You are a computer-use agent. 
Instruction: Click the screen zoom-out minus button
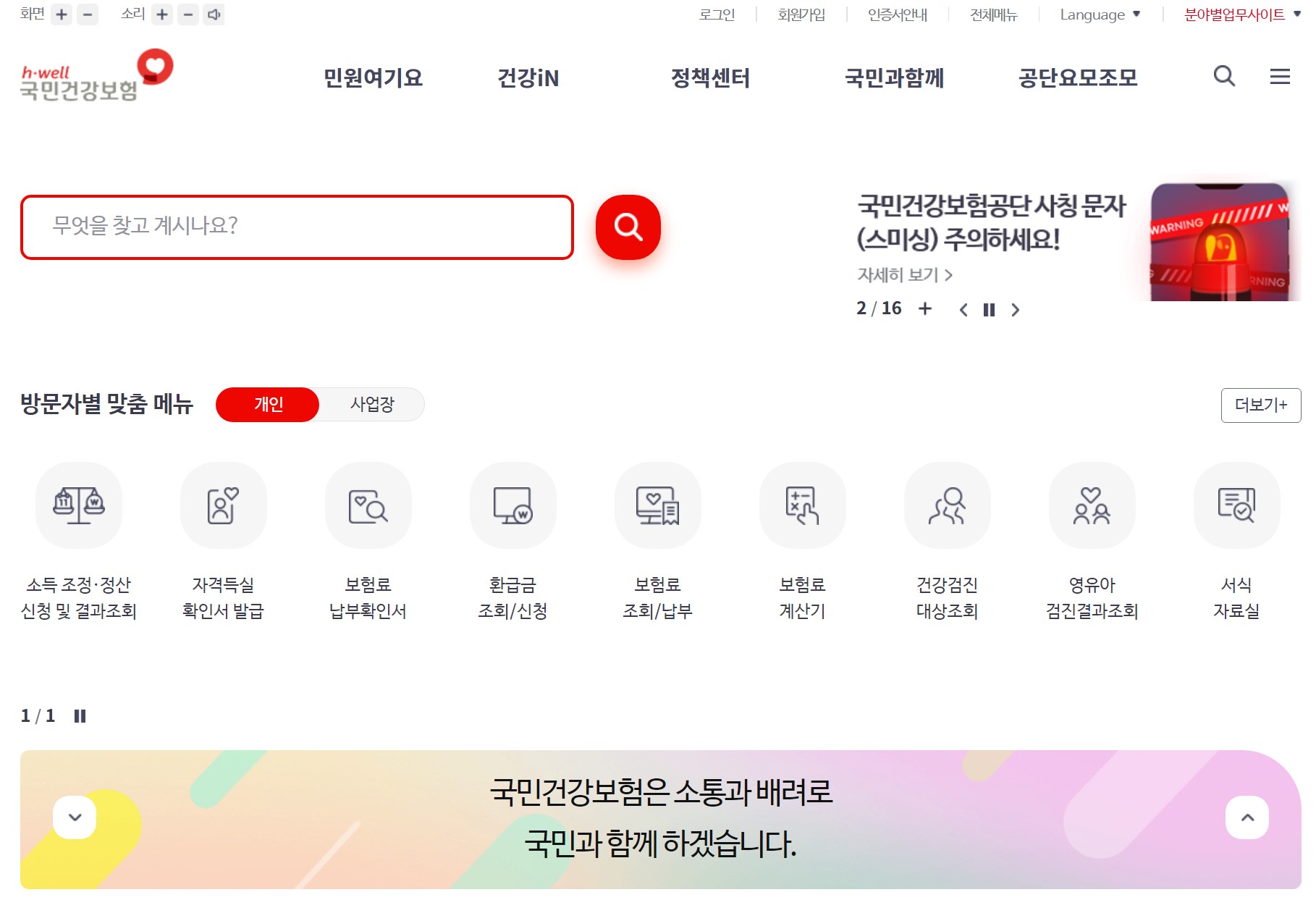click(88, 14)
